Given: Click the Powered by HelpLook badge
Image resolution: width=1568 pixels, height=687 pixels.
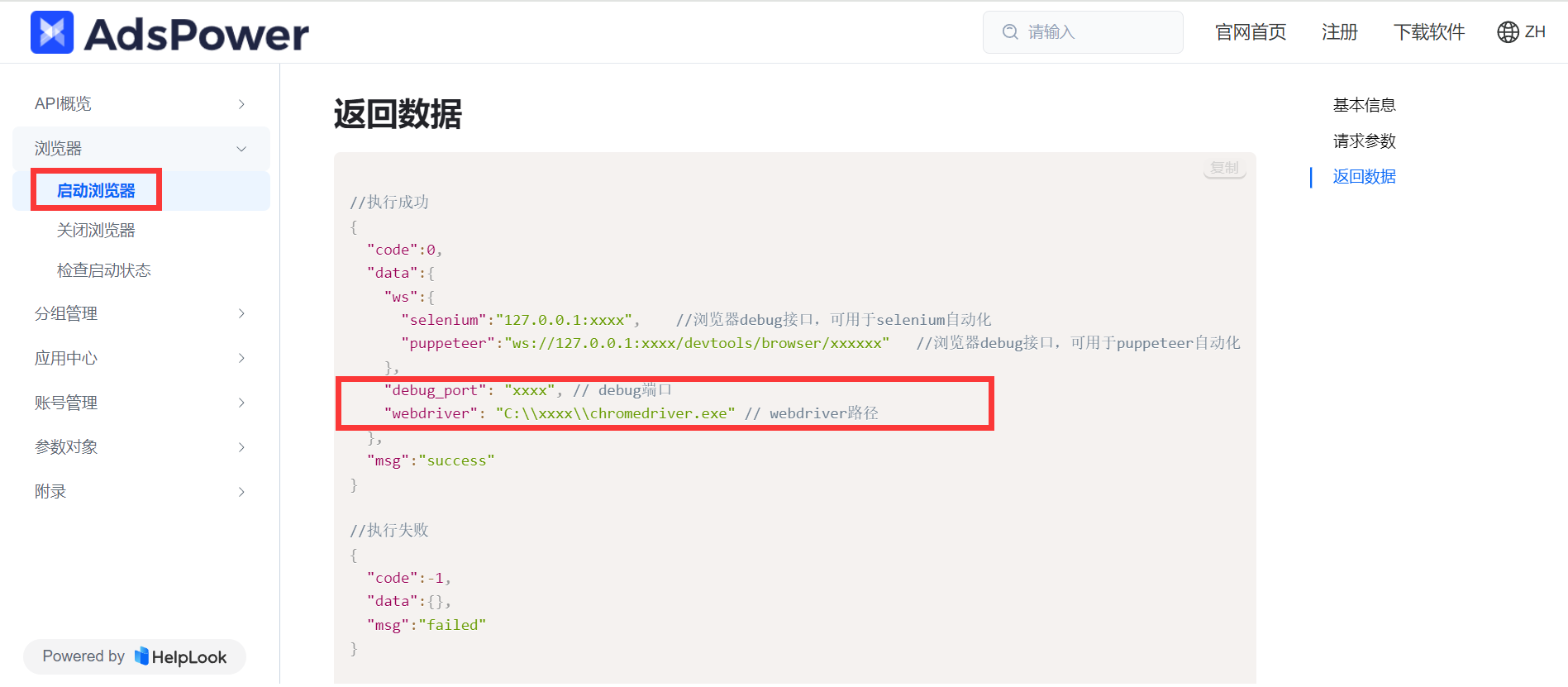Looking at the screenshot, I should pyautogui.click(x=135, y=656).
